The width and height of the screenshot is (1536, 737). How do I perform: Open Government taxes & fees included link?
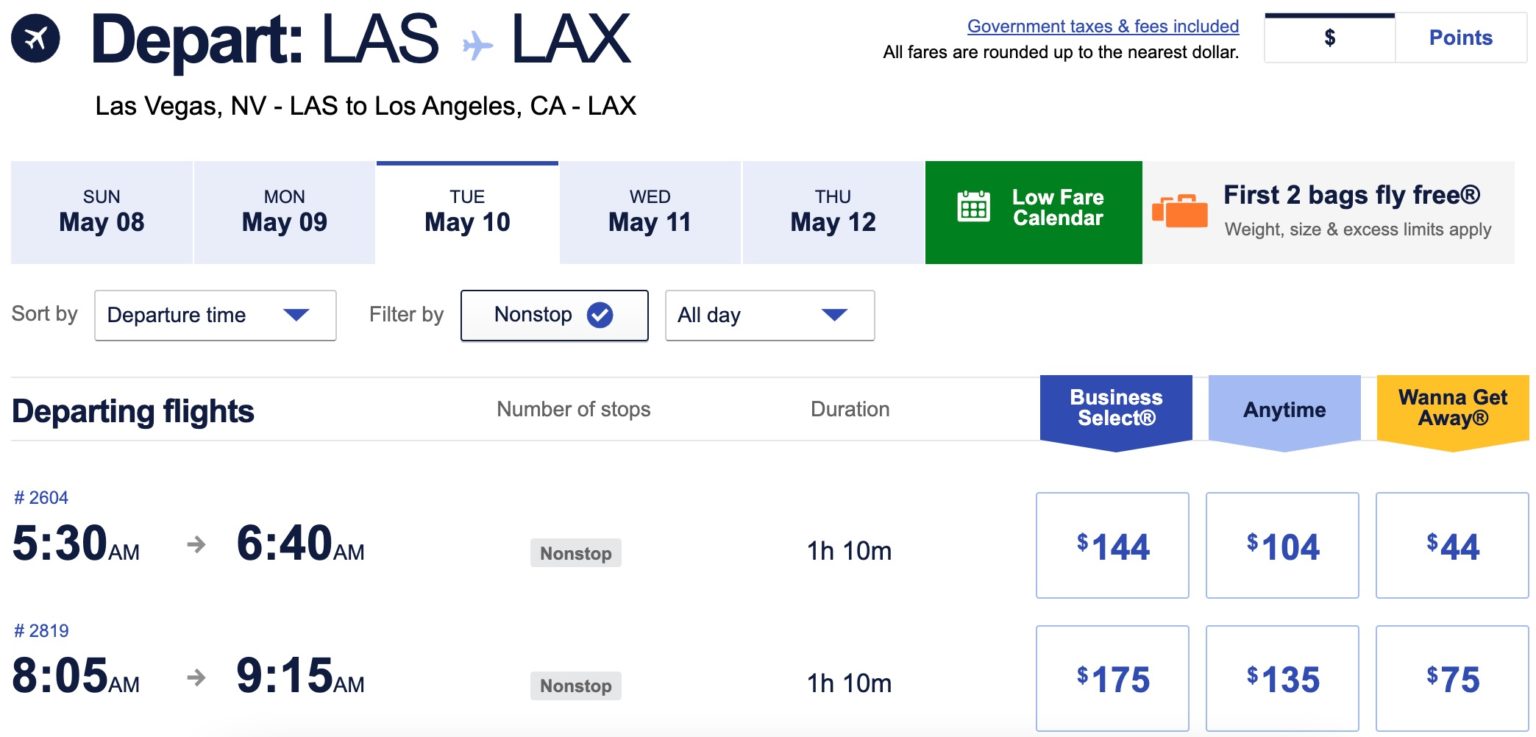(1102, 27)
